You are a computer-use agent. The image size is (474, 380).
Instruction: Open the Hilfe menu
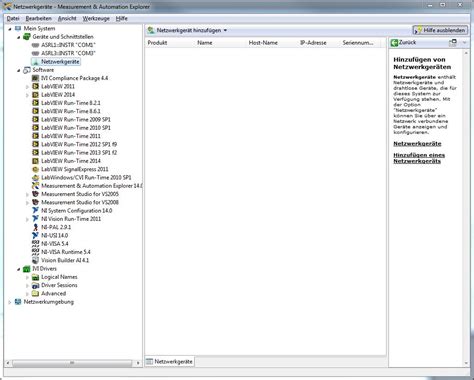tap(121, 18)
